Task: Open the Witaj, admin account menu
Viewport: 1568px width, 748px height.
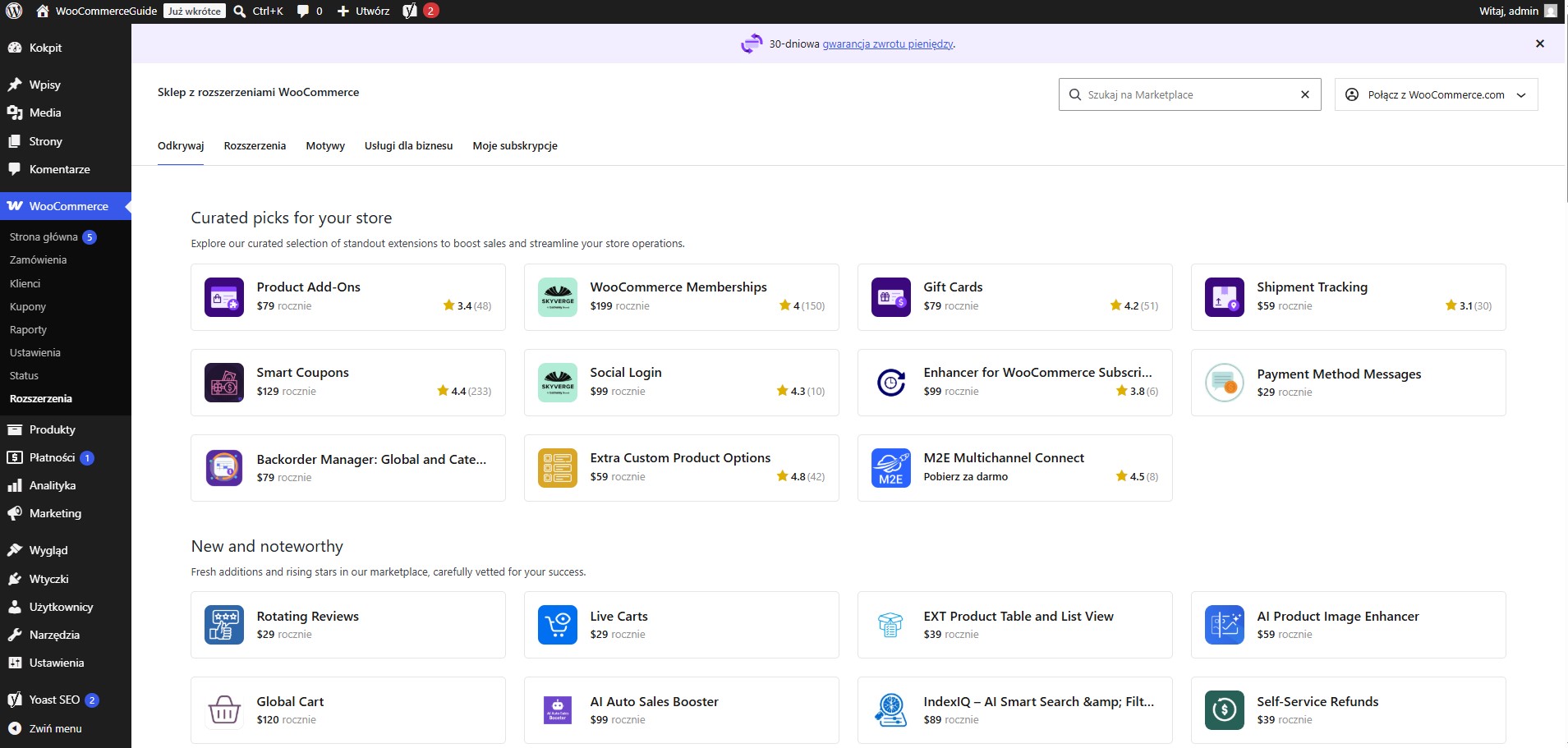Action: (x=1518, y=11)
